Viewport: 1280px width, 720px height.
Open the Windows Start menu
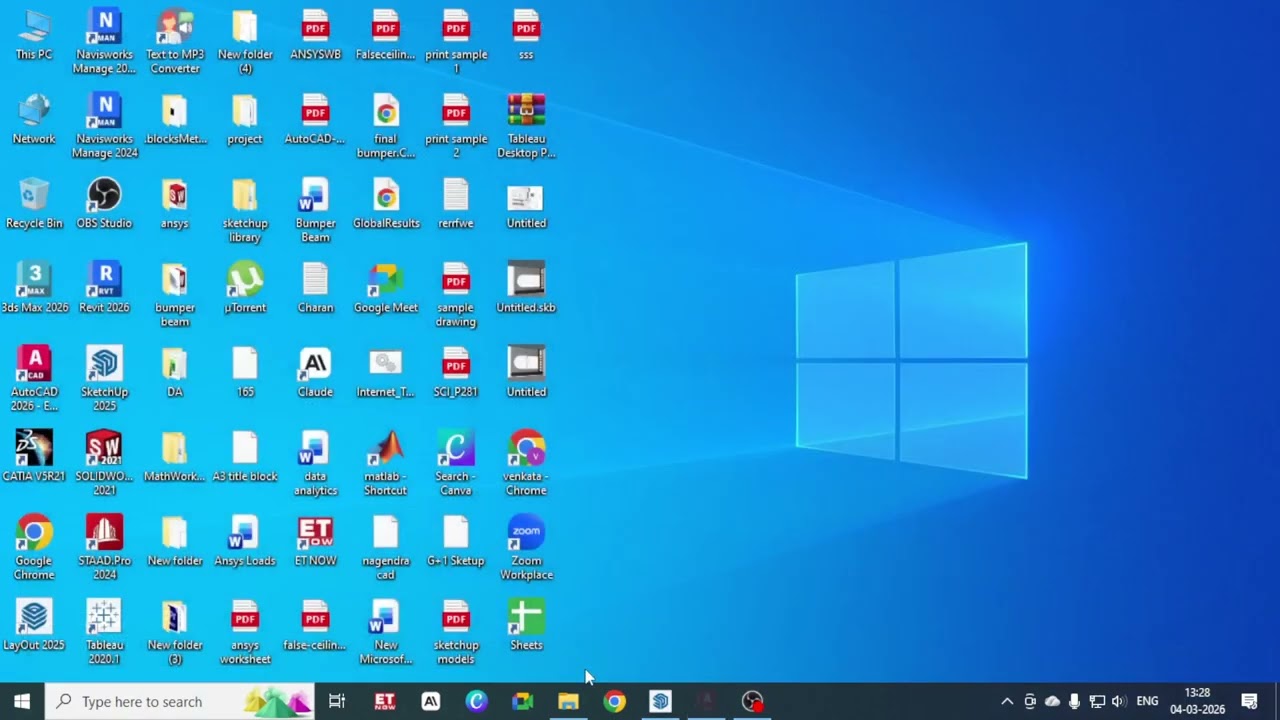[x=22, y=701]
